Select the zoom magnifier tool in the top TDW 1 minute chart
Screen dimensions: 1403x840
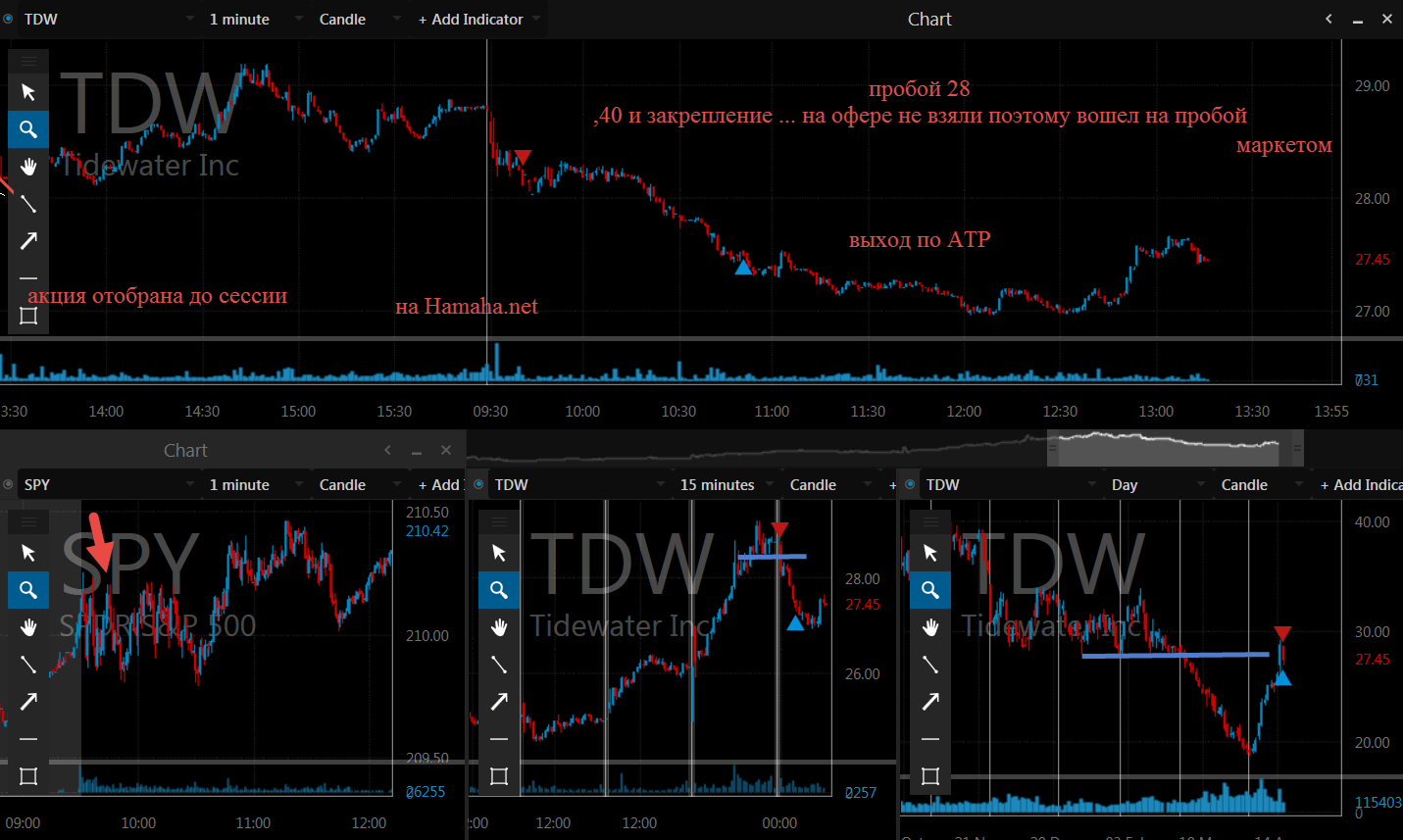pyautogui.click(x=28, y=129)
